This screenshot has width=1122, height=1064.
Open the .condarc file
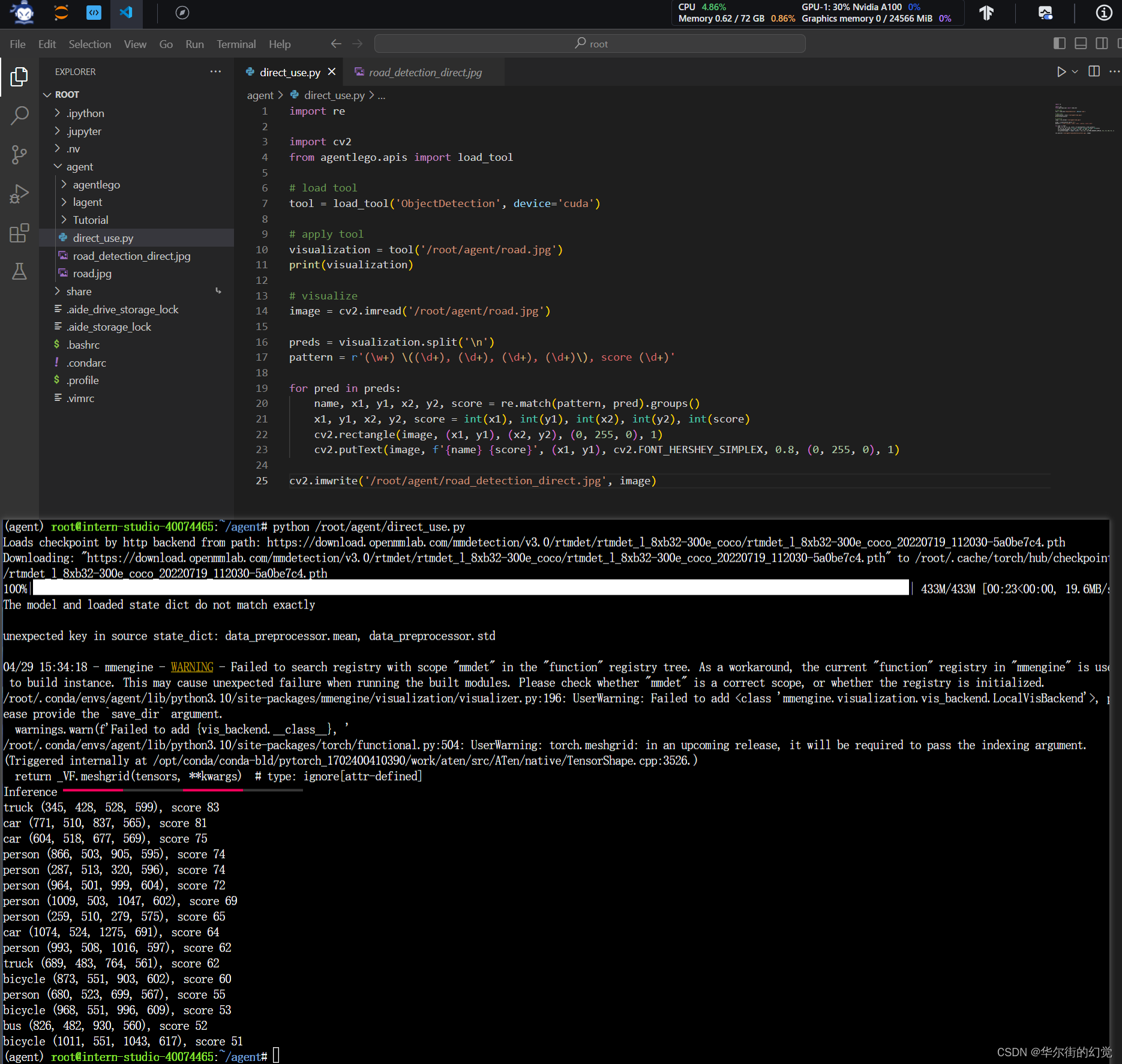click(137, 362)
